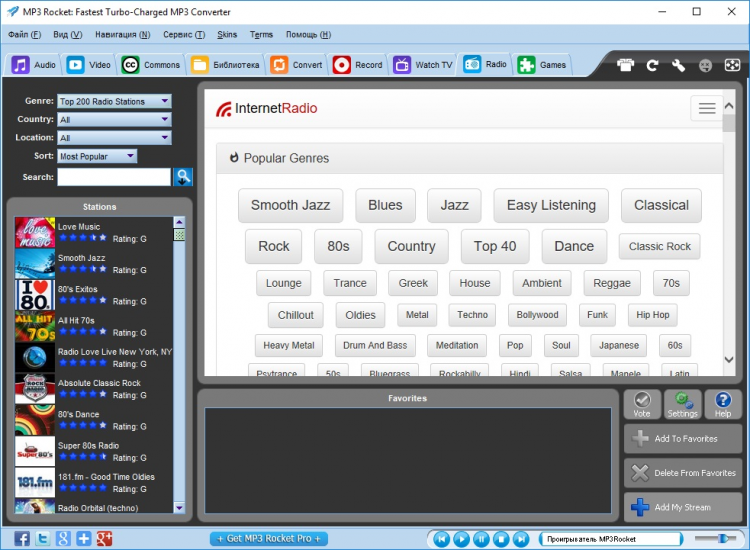
Task: Expand the Genre dropdown
Action: [x=114, y=101]
